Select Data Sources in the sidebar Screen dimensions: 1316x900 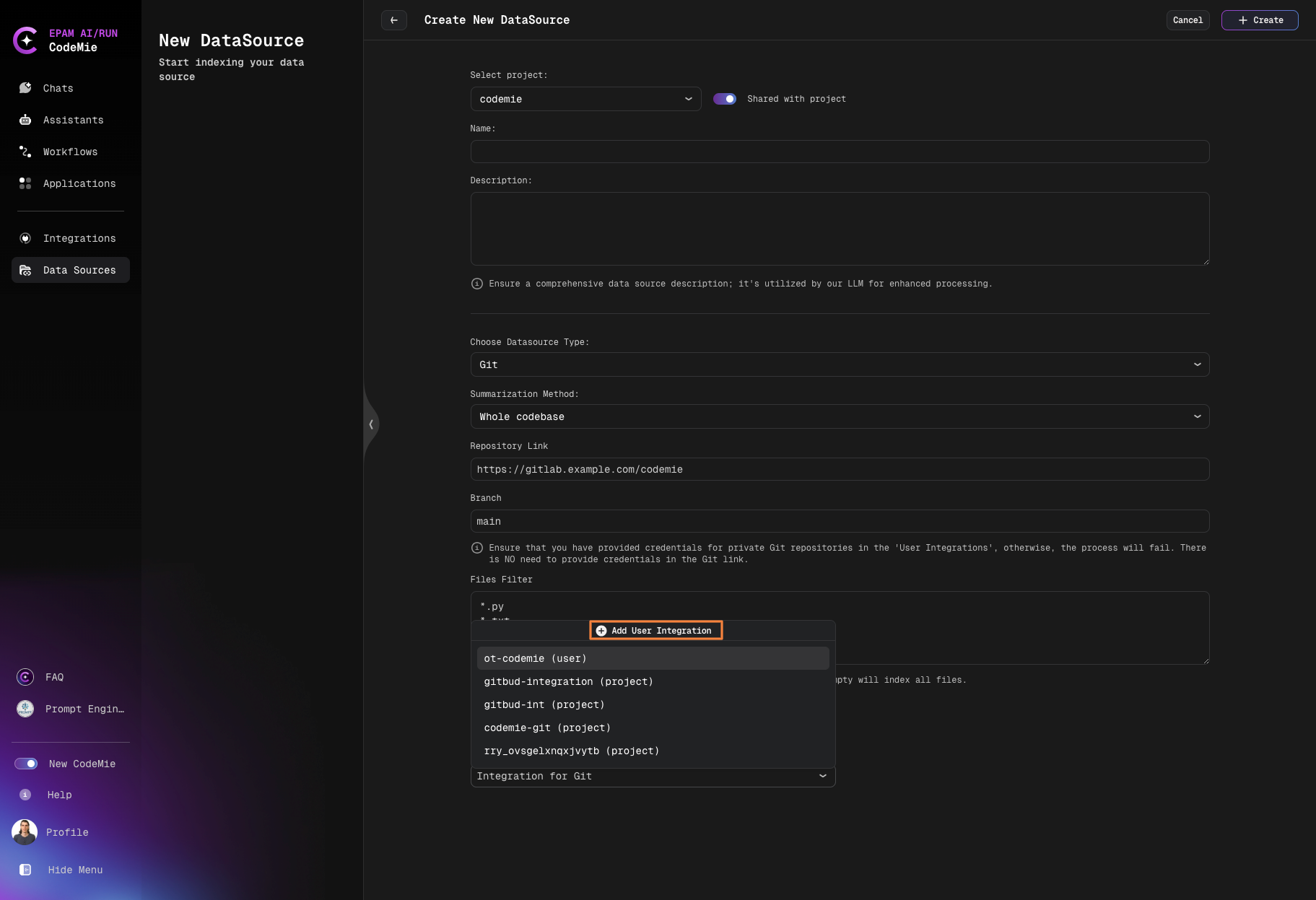point(79,270)
